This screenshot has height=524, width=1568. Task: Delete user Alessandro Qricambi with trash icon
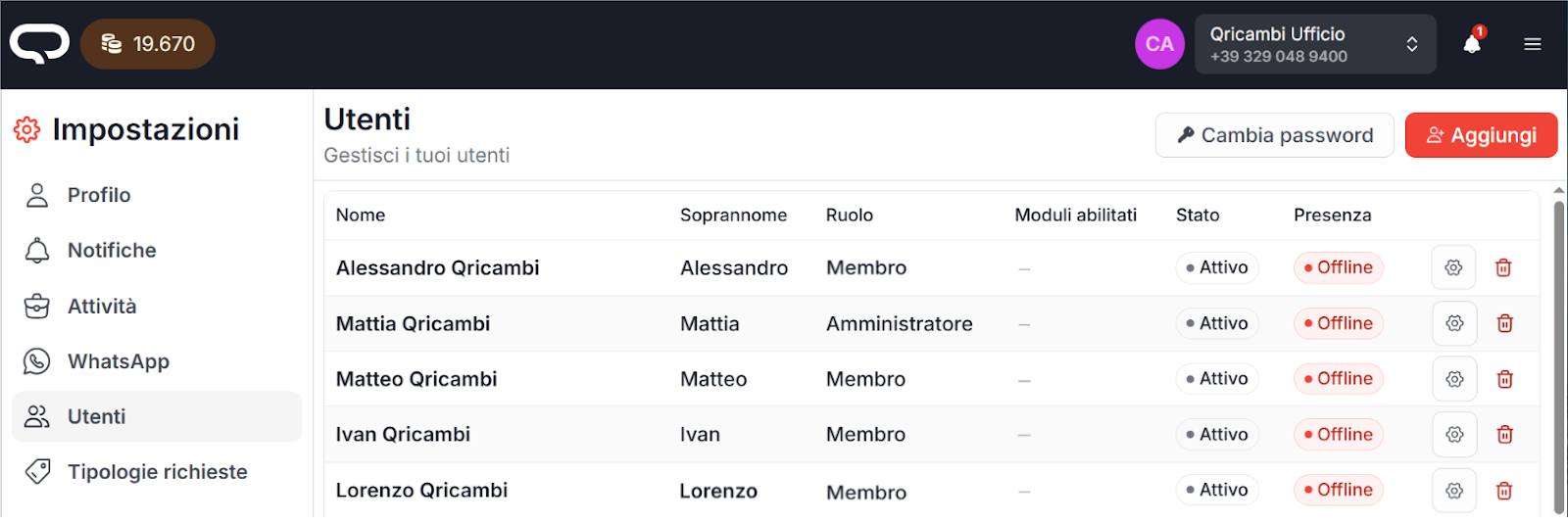(1503, 268)
